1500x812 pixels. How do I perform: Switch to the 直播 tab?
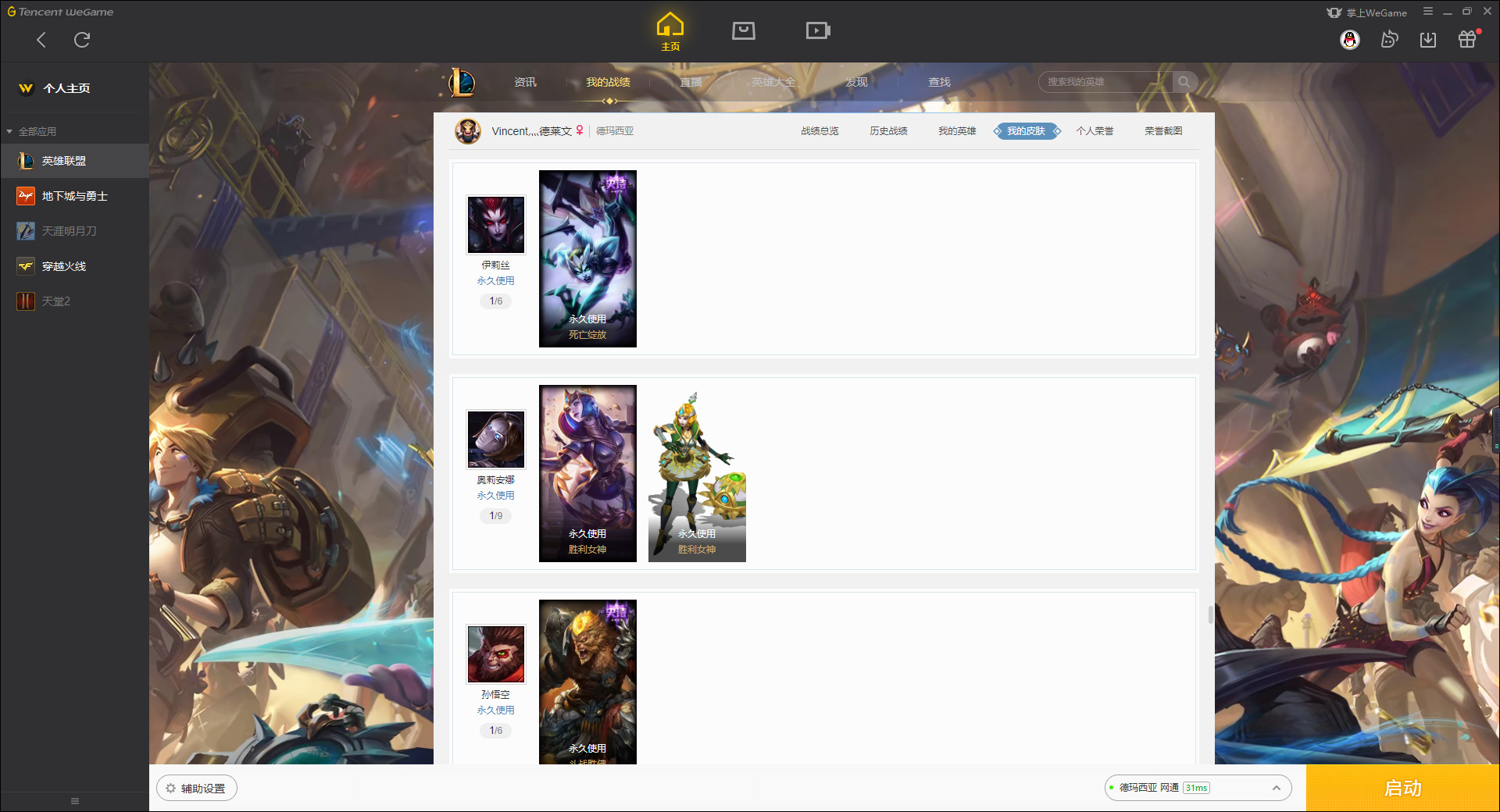691,82
